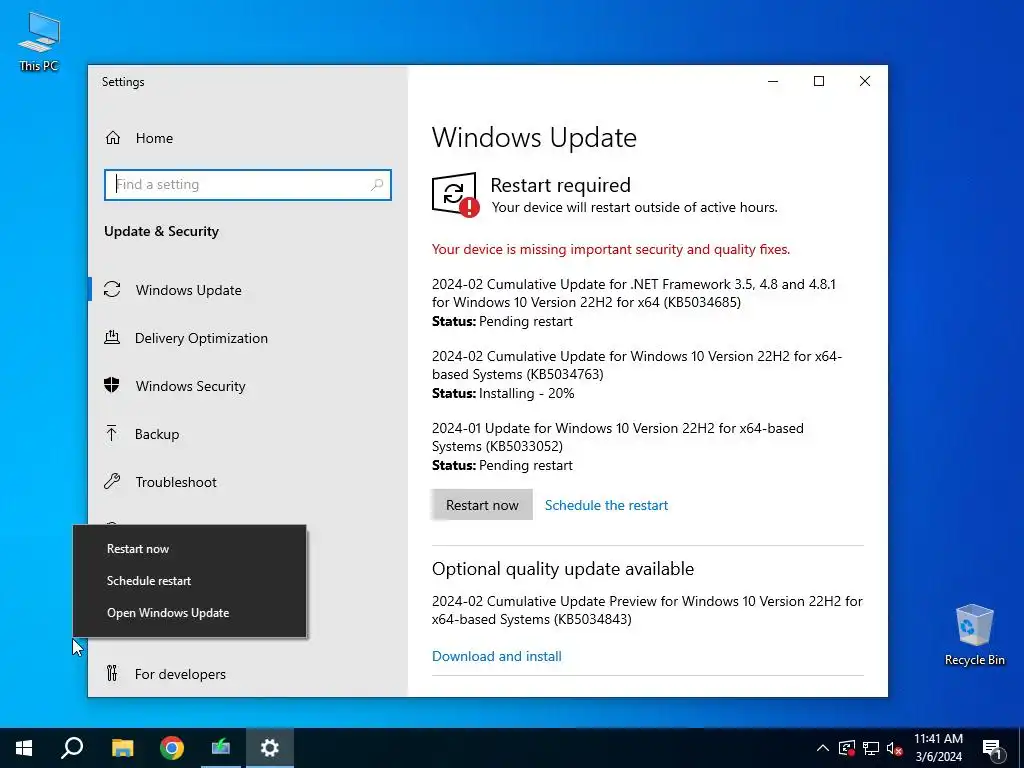Click the Troubleshoot wrench icon
The height and width of the screenshot is (768, 1024).
(x=112, y=481)
